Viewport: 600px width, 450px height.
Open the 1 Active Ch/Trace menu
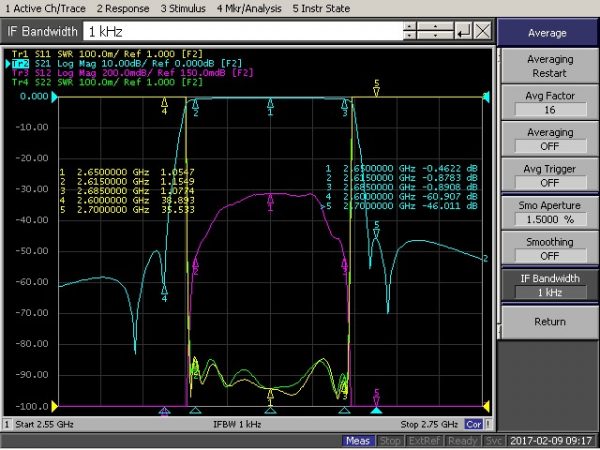pos(45,8)
